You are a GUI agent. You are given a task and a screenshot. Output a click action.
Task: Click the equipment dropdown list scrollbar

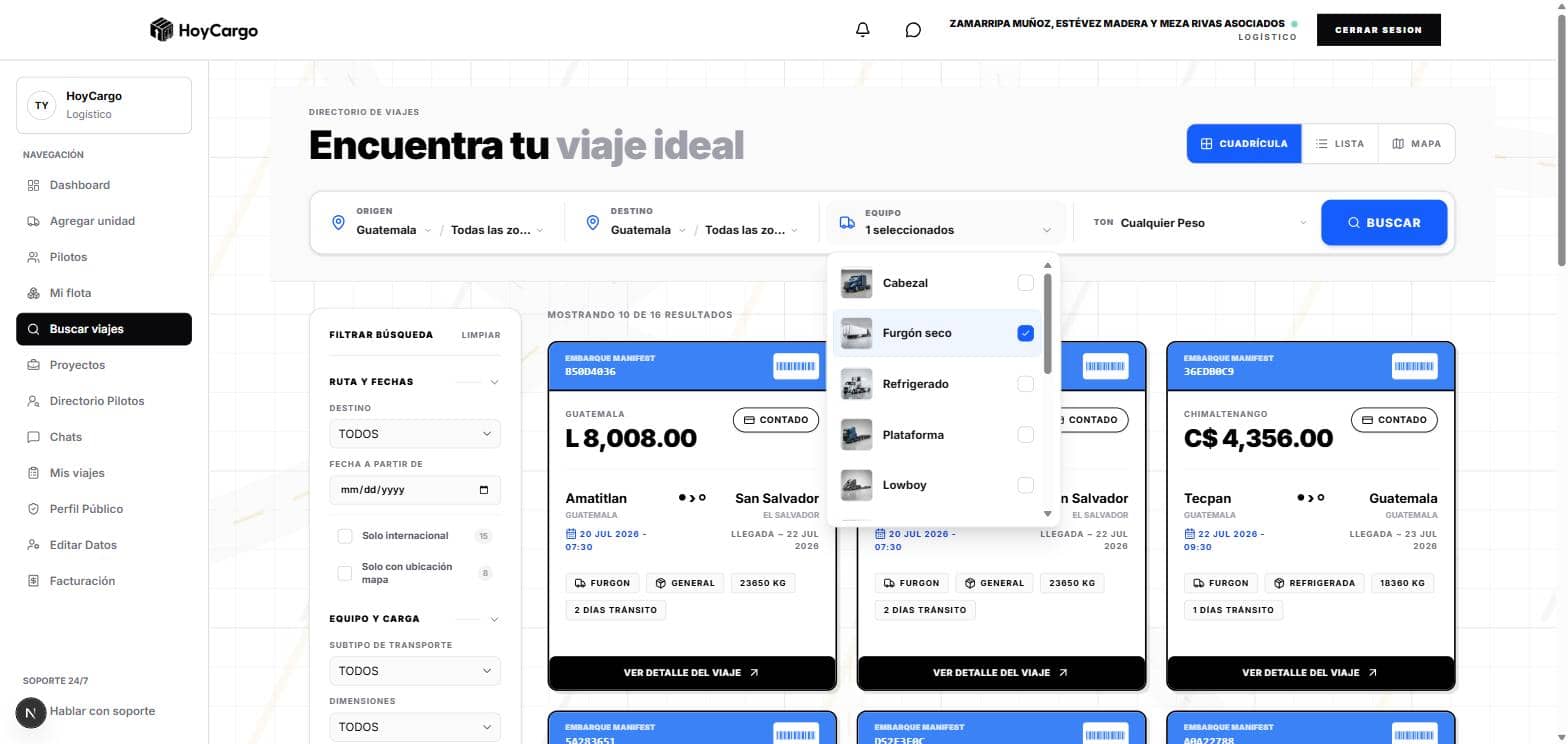tap(1047, 322)
